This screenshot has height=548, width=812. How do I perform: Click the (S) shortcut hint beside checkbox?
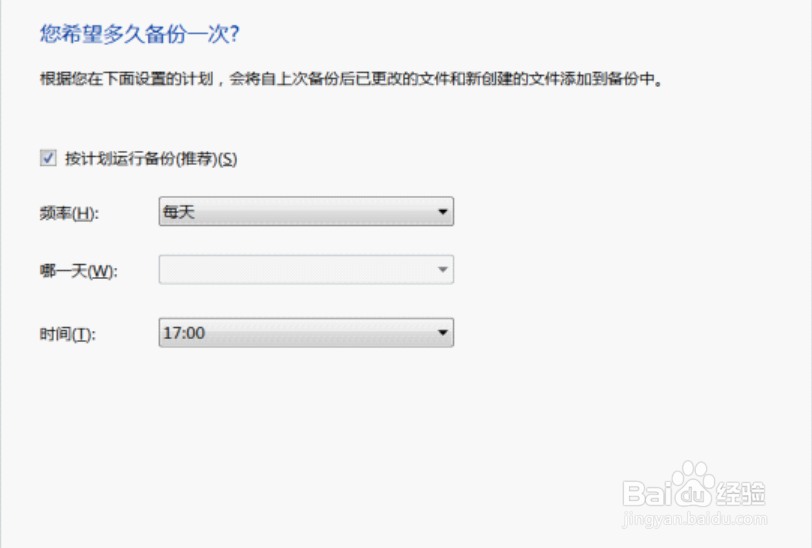(227, 158)
